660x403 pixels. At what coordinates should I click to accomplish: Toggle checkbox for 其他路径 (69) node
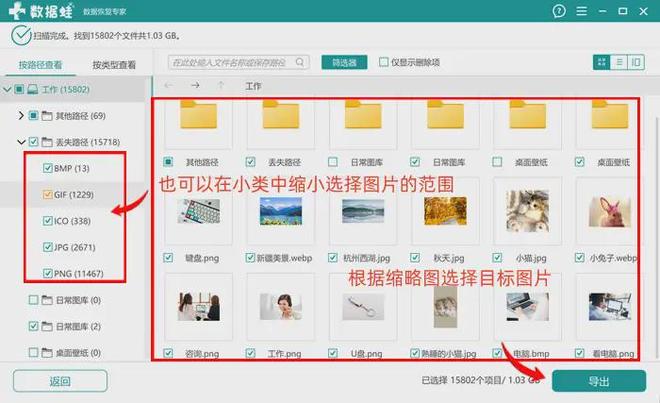tap(33, 115)
